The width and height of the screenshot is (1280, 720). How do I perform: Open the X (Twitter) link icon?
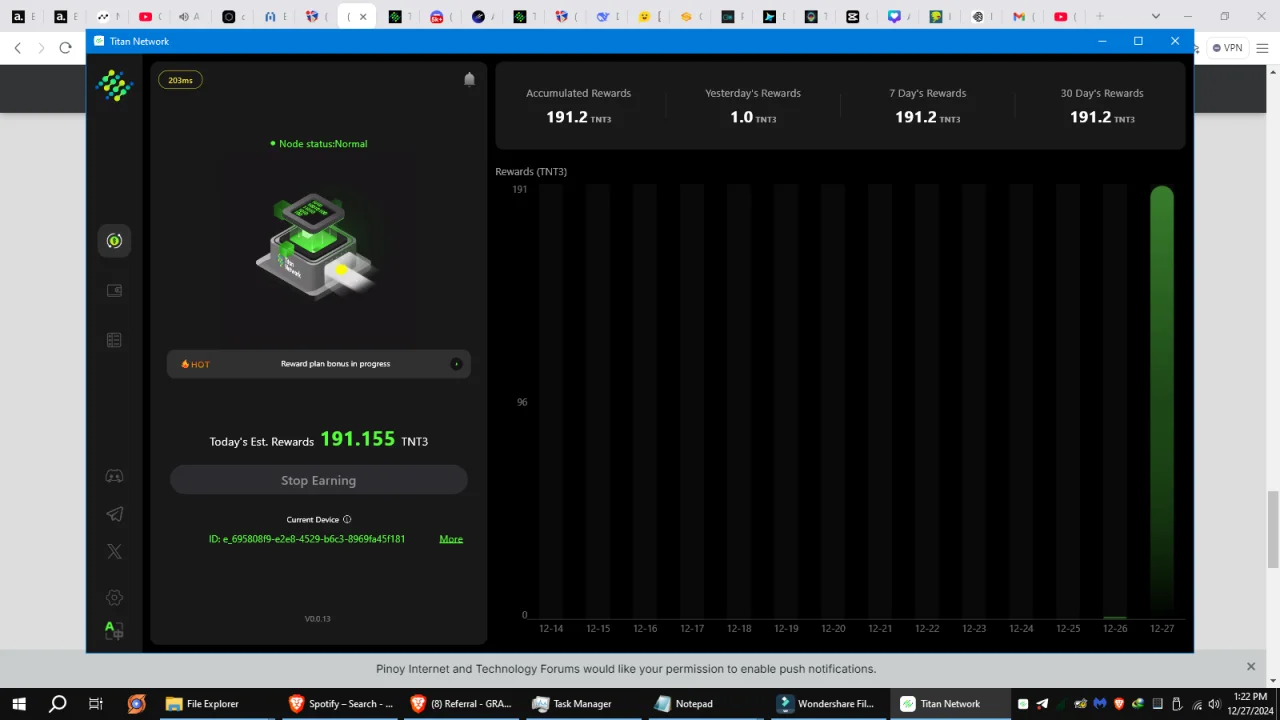(114, 551)
